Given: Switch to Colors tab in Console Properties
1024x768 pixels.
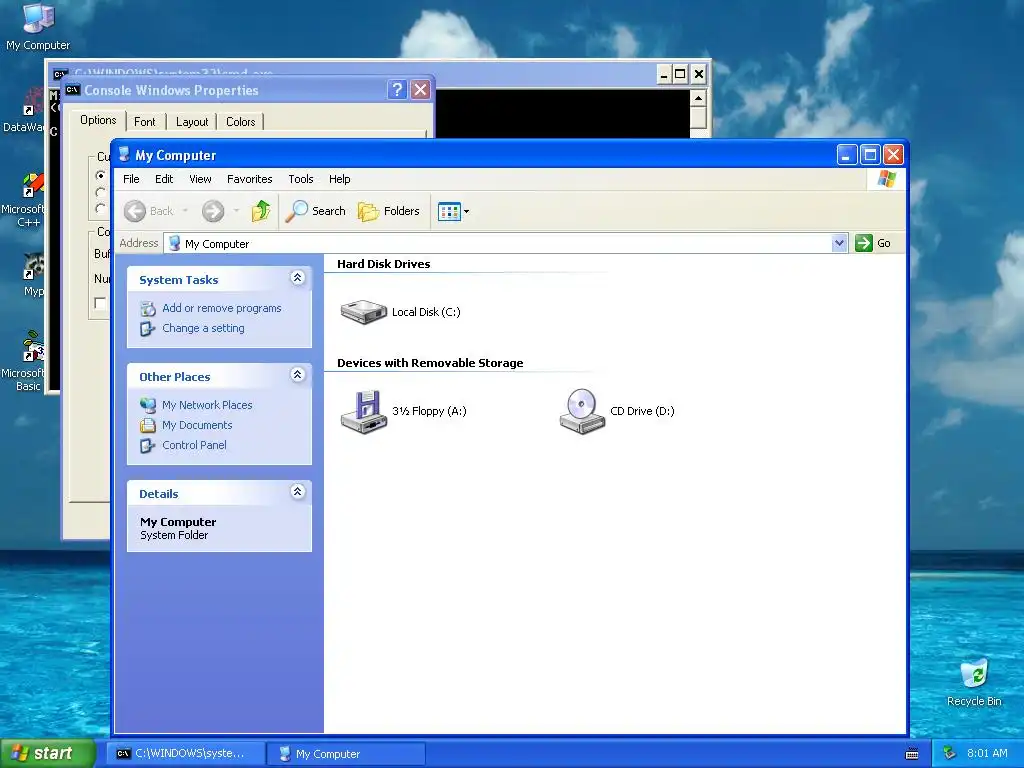Looking at the screenshot, I should (240, 122).
